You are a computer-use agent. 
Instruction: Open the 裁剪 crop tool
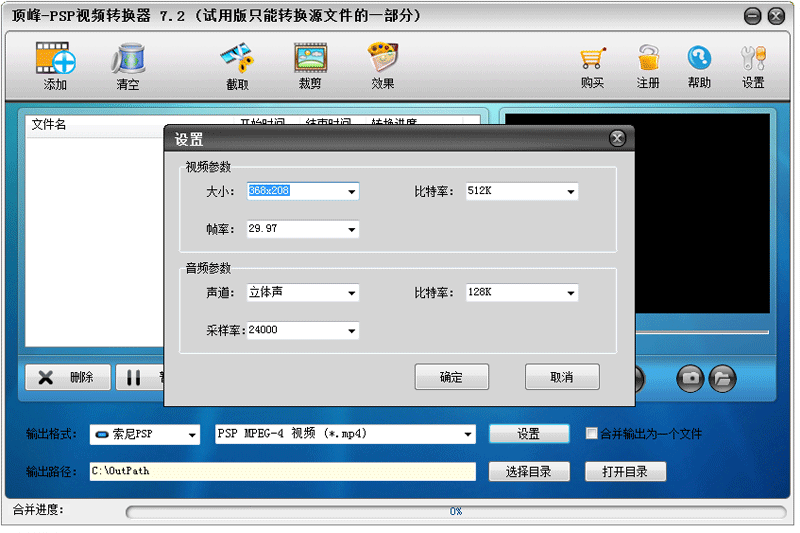(x=310, y=58)
